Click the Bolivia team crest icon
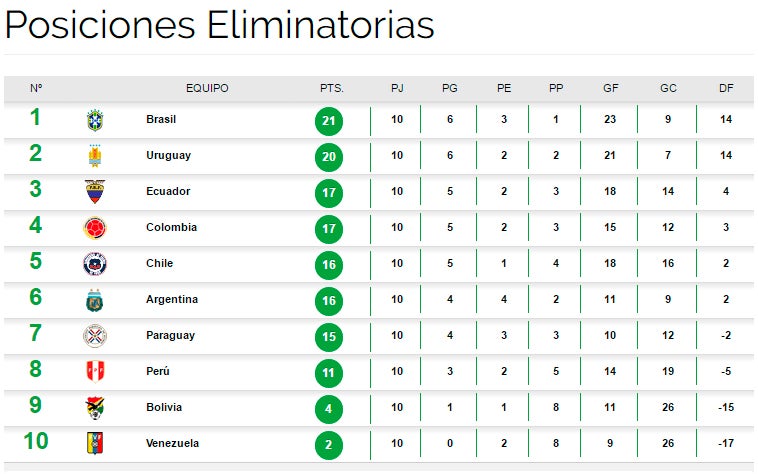The width and height of the screenshot is (758, 474). pos(95,408)
